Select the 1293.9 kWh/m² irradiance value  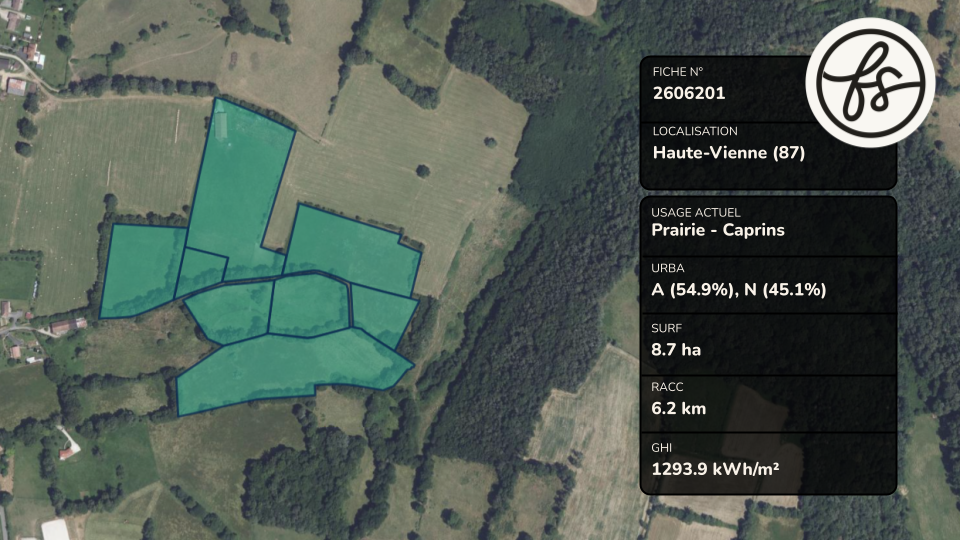click(x=715, y=469)
